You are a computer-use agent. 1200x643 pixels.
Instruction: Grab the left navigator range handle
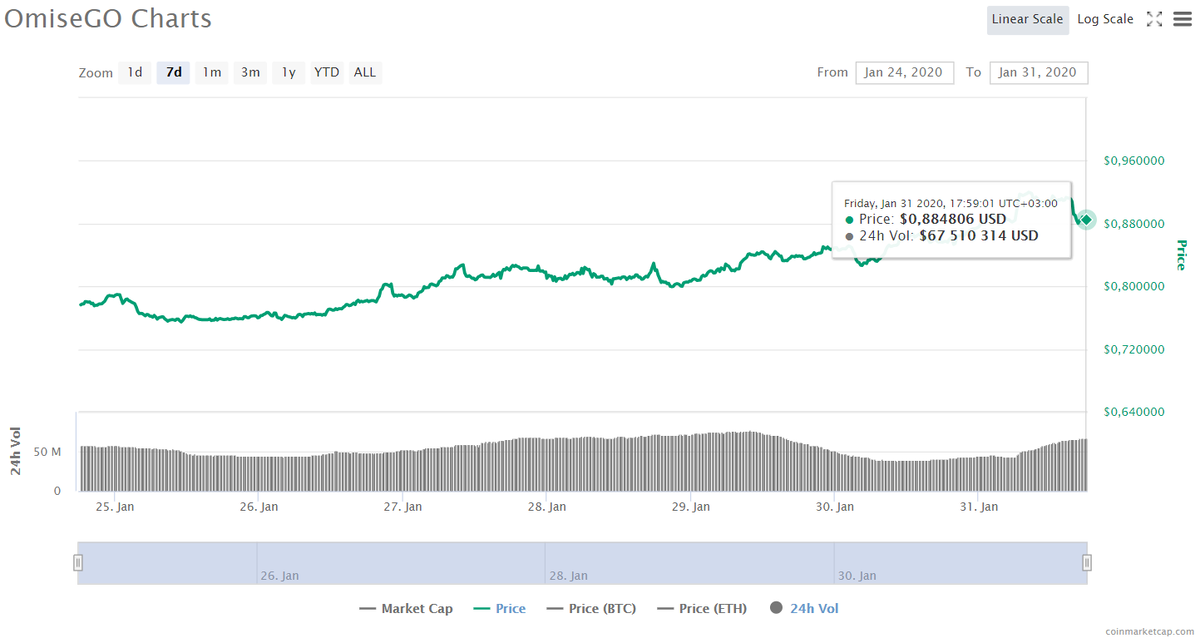(78, 563)
